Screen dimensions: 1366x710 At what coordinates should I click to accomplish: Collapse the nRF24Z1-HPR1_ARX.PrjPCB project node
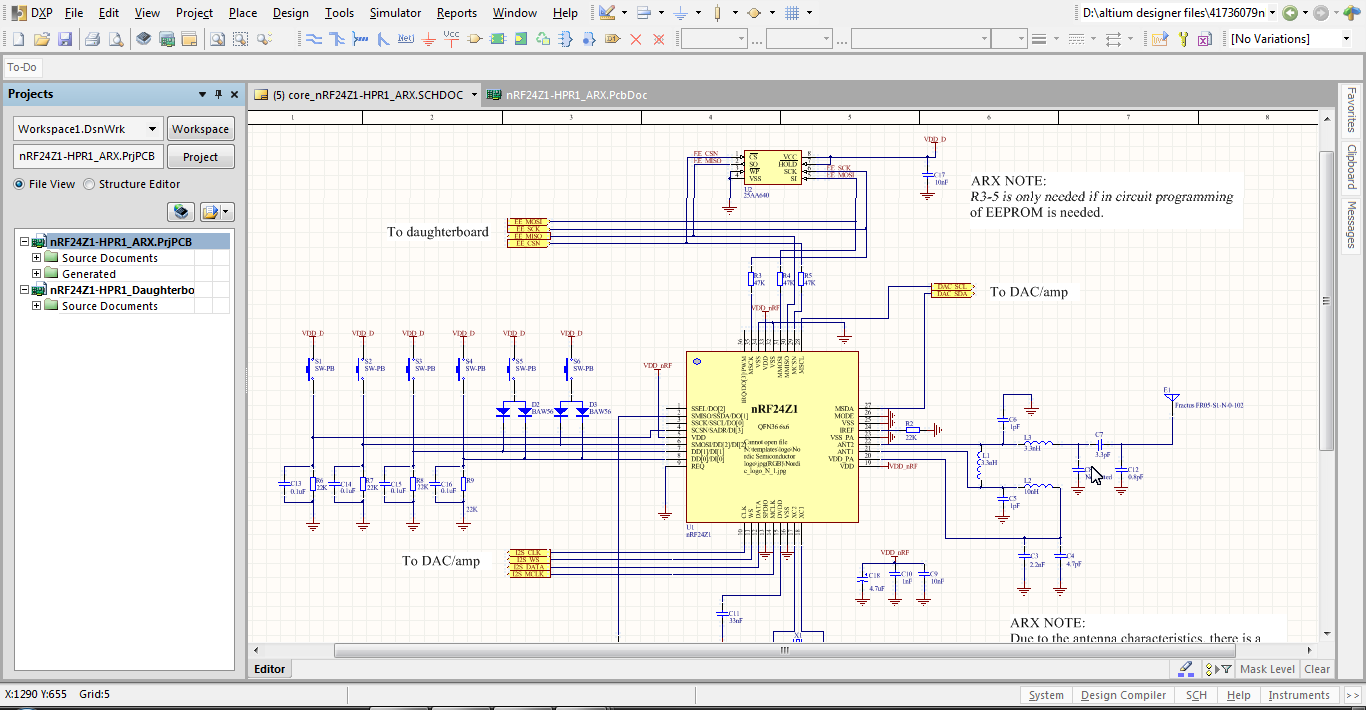(24, 242)
